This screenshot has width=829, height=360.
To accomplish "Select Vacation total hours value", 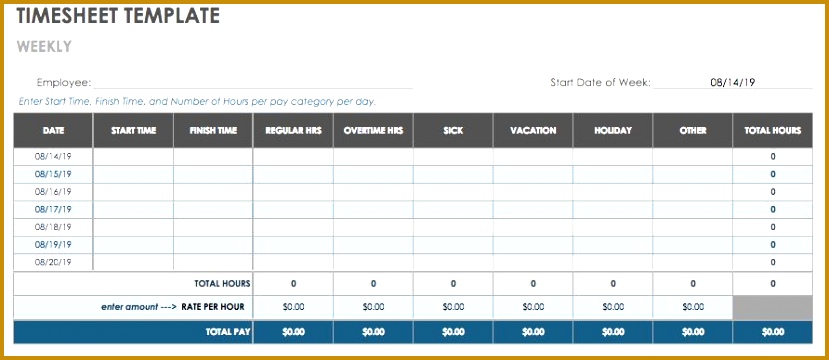I will coord(533,284).
